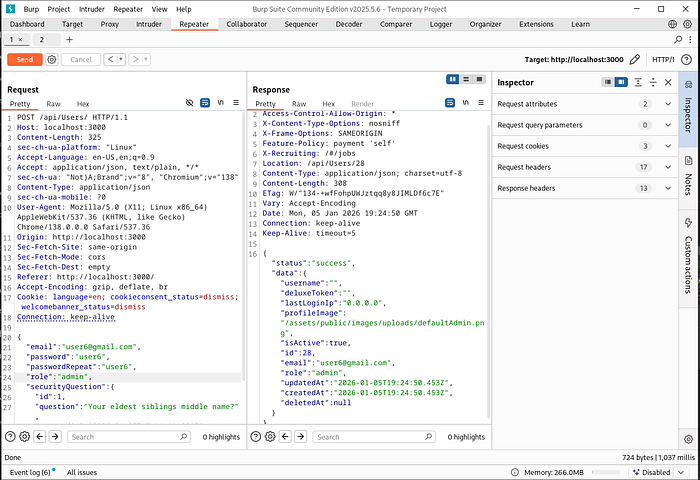This screenshot has width=700, height=480.
Task: Open history forward dropdown arrow
Action: [146, 59]
